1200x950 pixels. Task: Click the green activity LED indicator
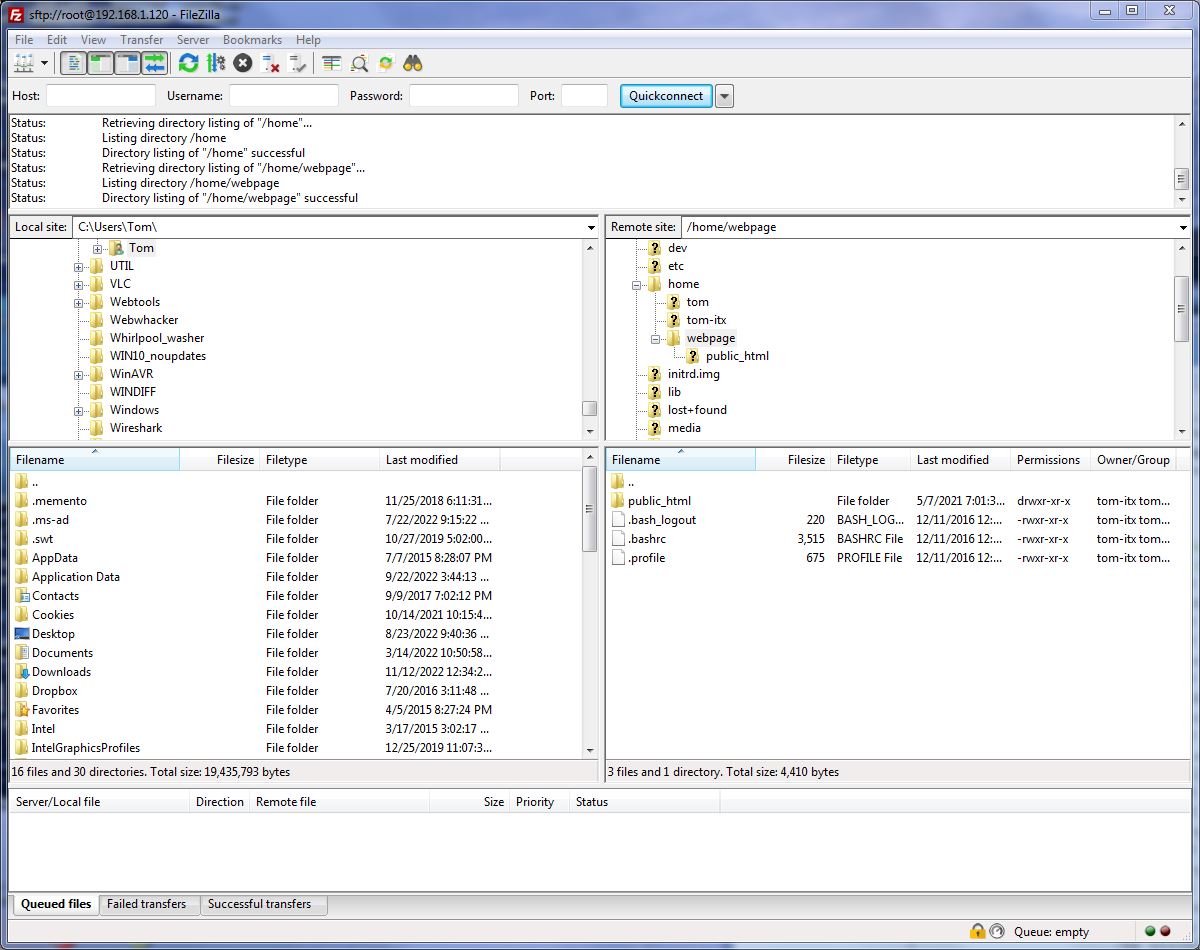[x=1150, y=931]
